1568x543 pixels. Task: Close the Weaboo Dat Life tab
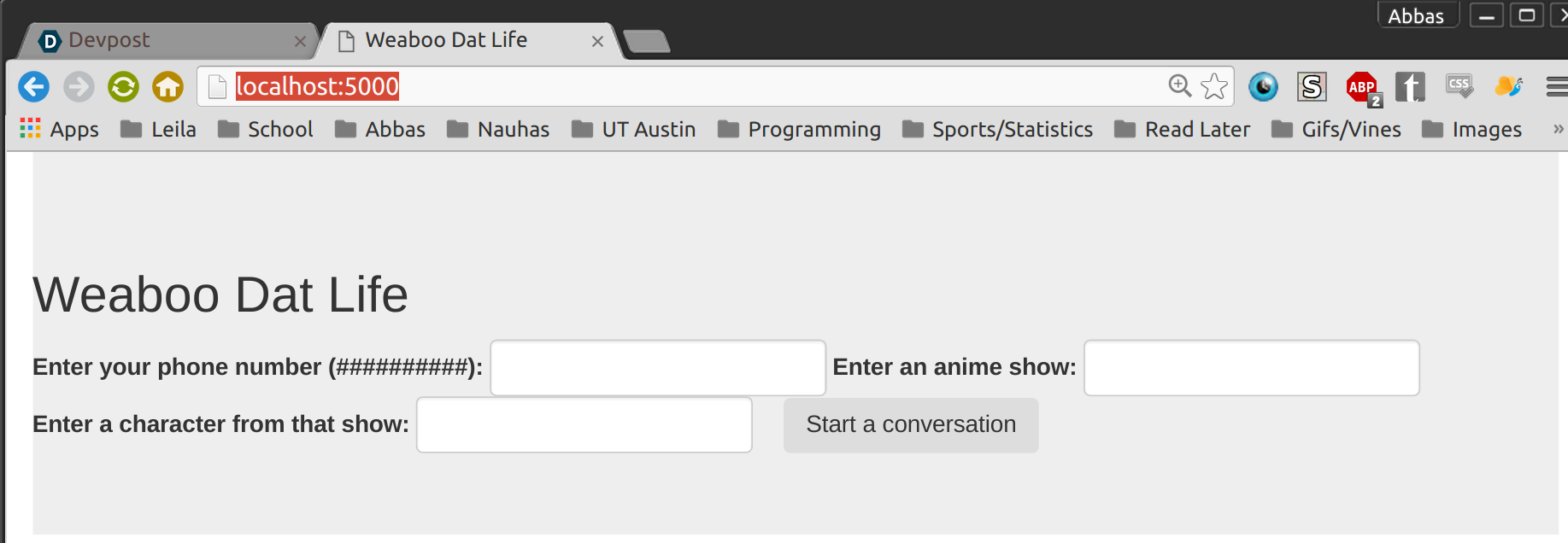[x=597, y=41]
